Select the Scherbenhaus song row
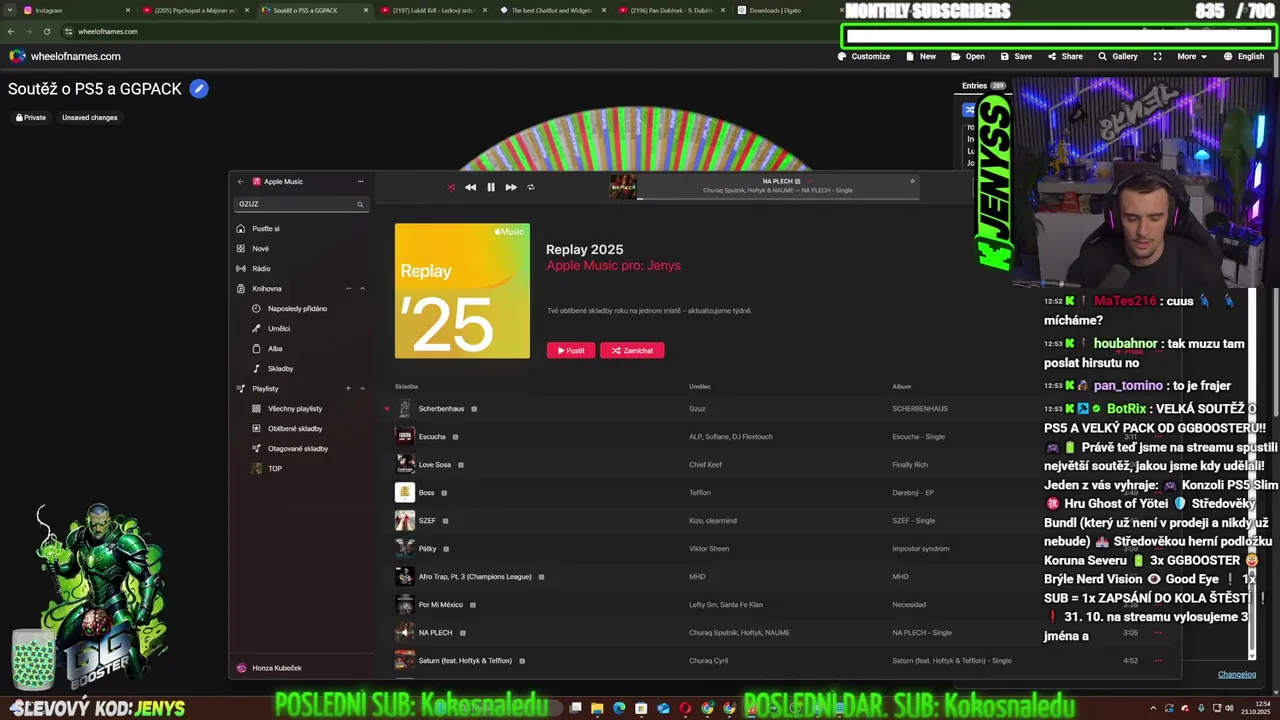Viewport: 1280px width, 720px height. point(780,409)
